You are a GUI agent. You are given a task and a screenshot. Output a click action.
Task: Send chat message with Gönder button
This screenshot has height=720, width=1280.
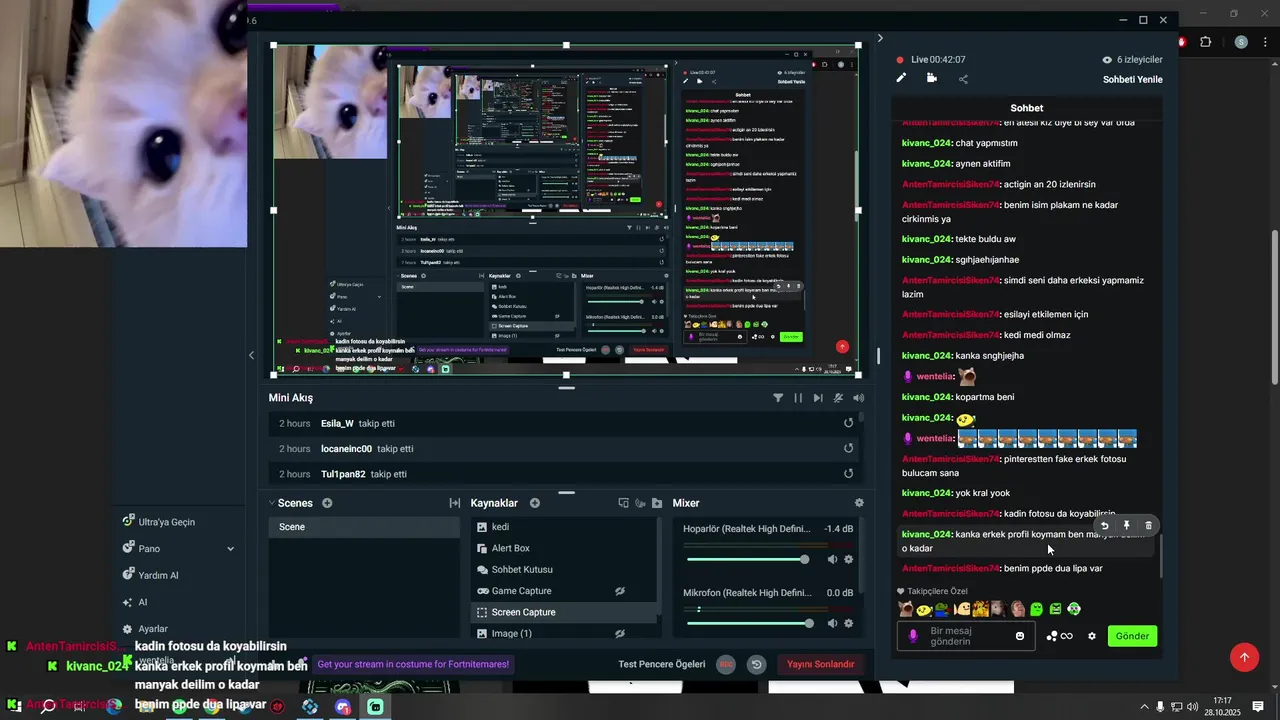point(1132,636)
